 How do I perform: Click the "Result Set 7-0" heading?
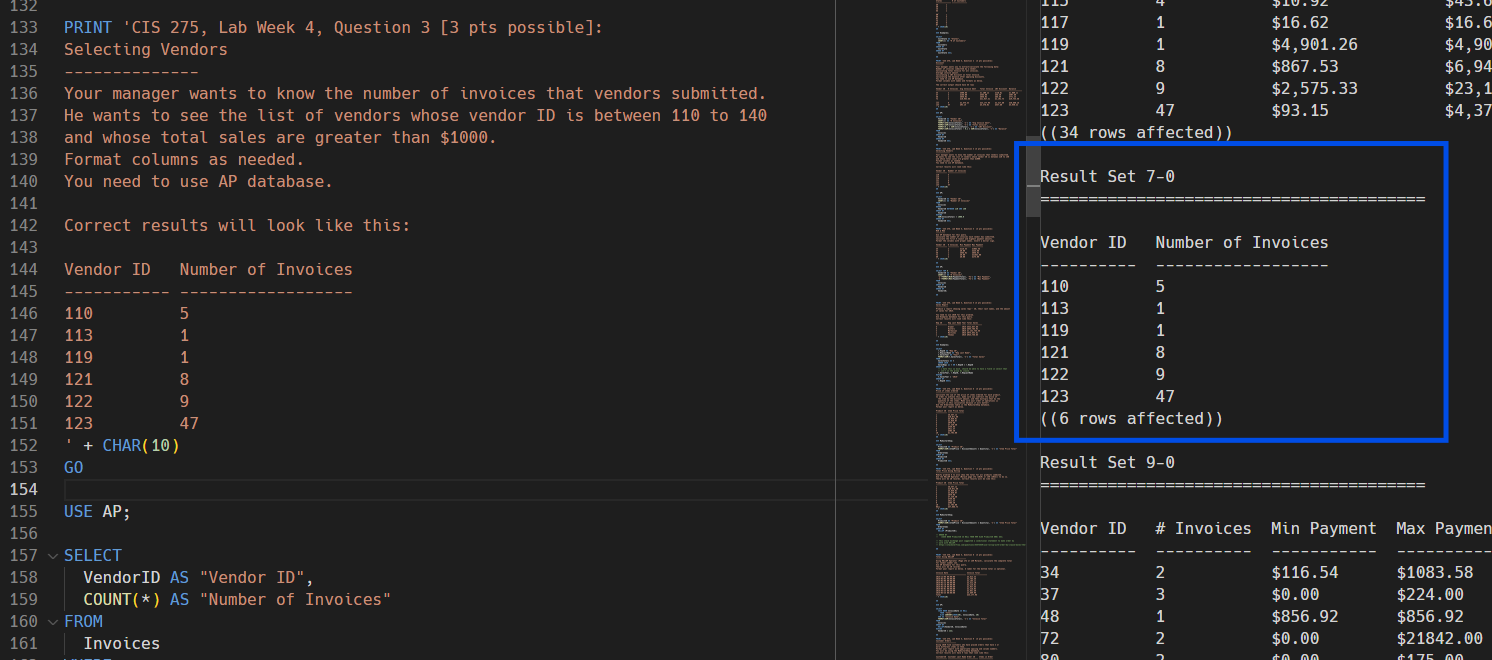tap(1107, 176)
